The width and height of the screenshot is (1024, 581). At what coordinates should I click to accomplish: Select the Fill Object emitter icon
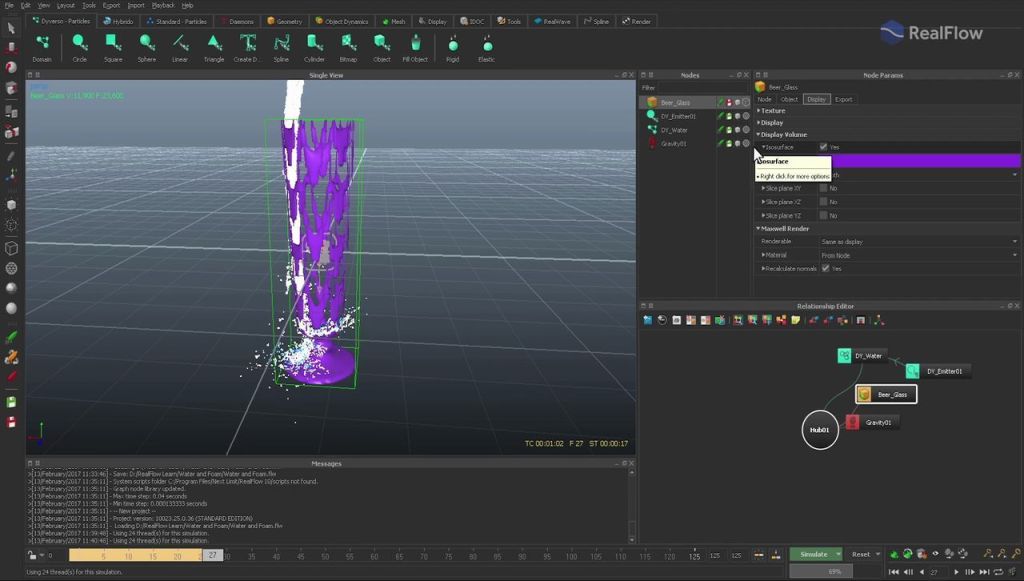[x=415, y=43]
